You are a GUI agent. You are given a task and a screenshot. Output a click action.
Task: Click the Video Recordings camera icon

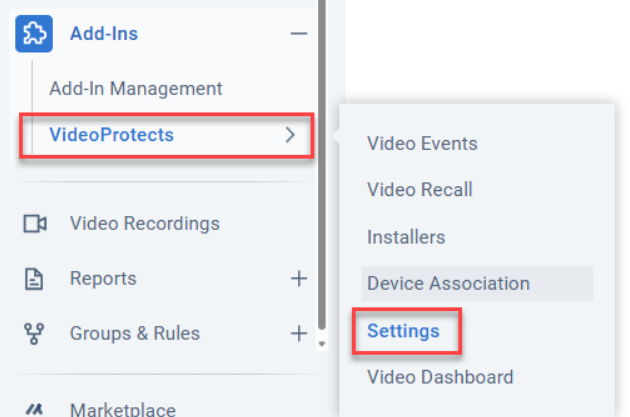click(x=35, y=224)
